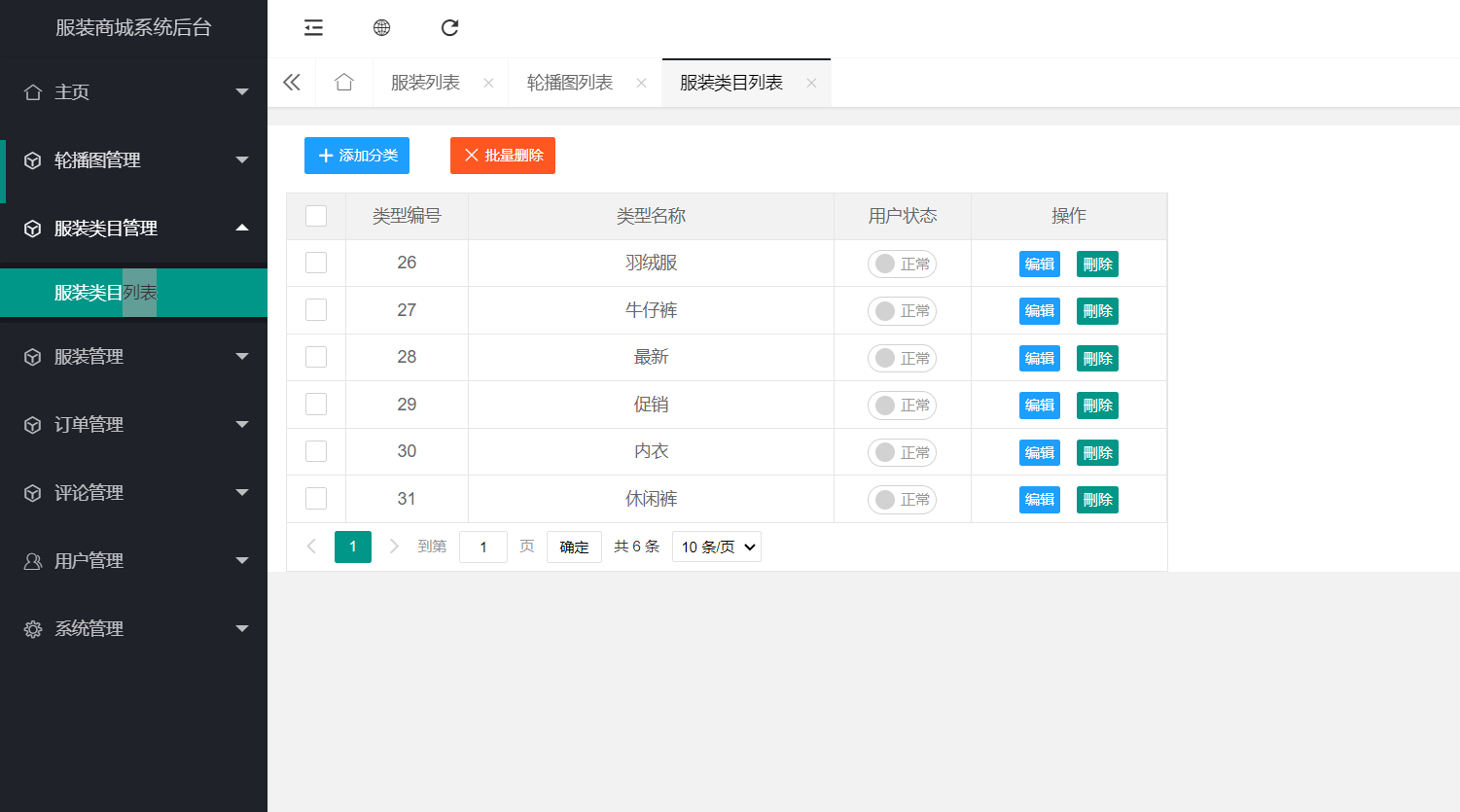Image resolution: width=1460 pixels, height=812 pixels.
Task: Click the home icon in the tab bar
Action: [343, 83]
